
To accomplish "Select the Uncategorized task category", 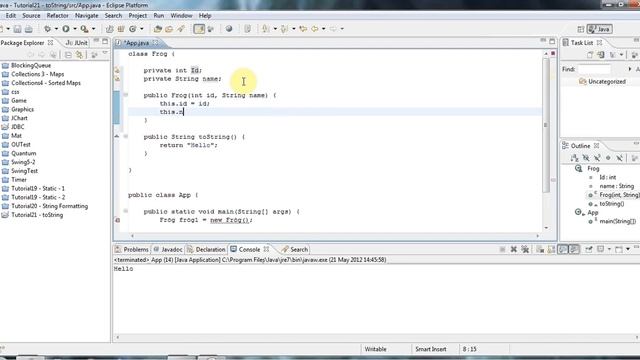I will (x=602, y=82).
